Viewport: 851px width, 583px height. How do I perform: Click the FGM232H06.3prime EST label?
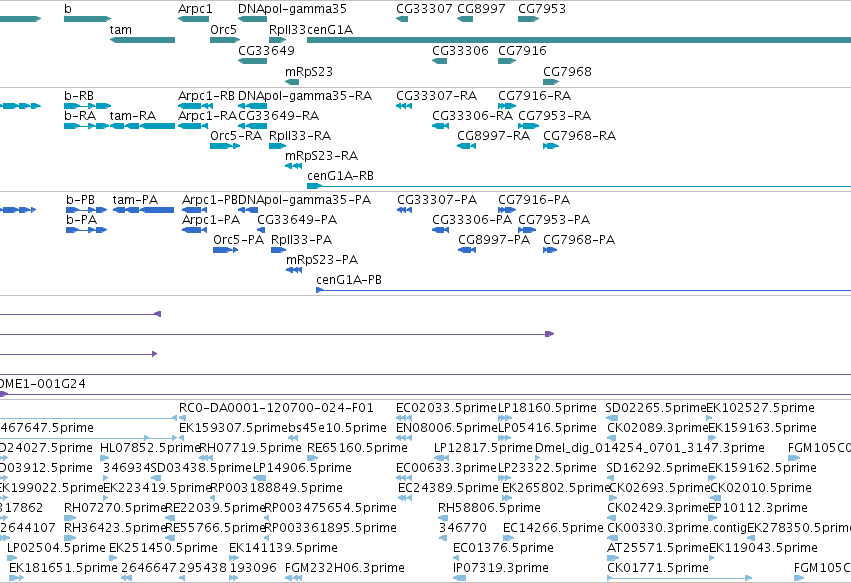[345, 568]
